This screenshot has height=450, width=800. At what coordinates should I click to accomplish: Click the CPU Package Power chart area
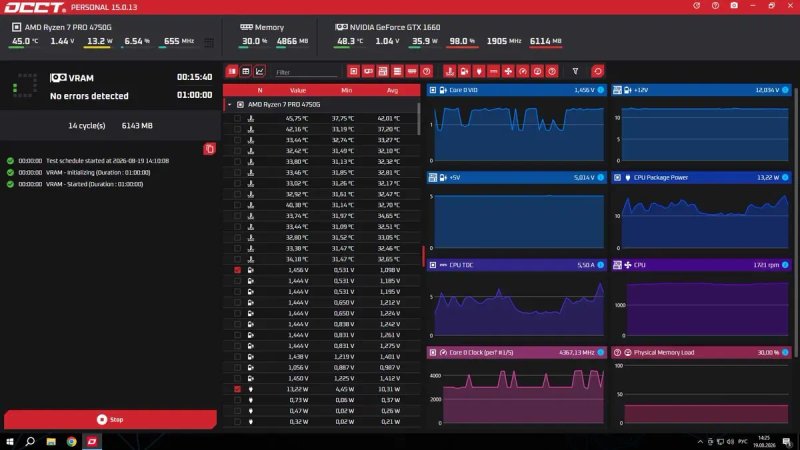click(x=704, y=219)
